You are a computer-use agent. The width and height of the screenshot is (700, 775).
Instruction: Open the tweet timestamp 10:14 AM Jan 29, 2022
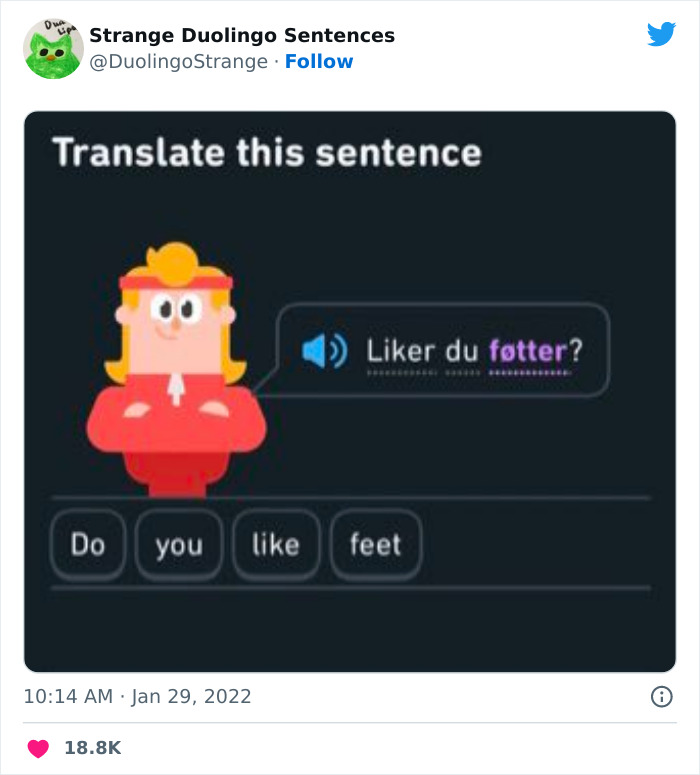coord(138,696)
